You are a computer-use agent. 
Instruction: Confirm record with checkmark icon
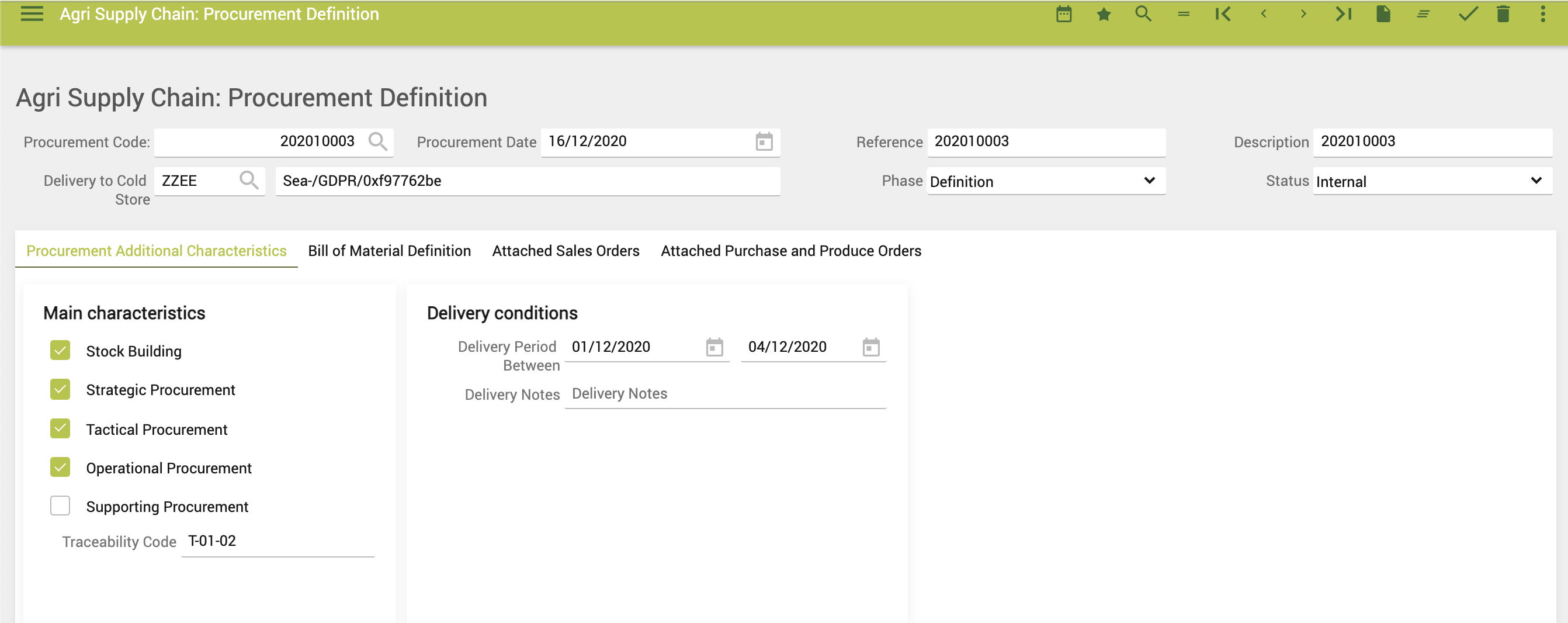tap(1468, 14)
